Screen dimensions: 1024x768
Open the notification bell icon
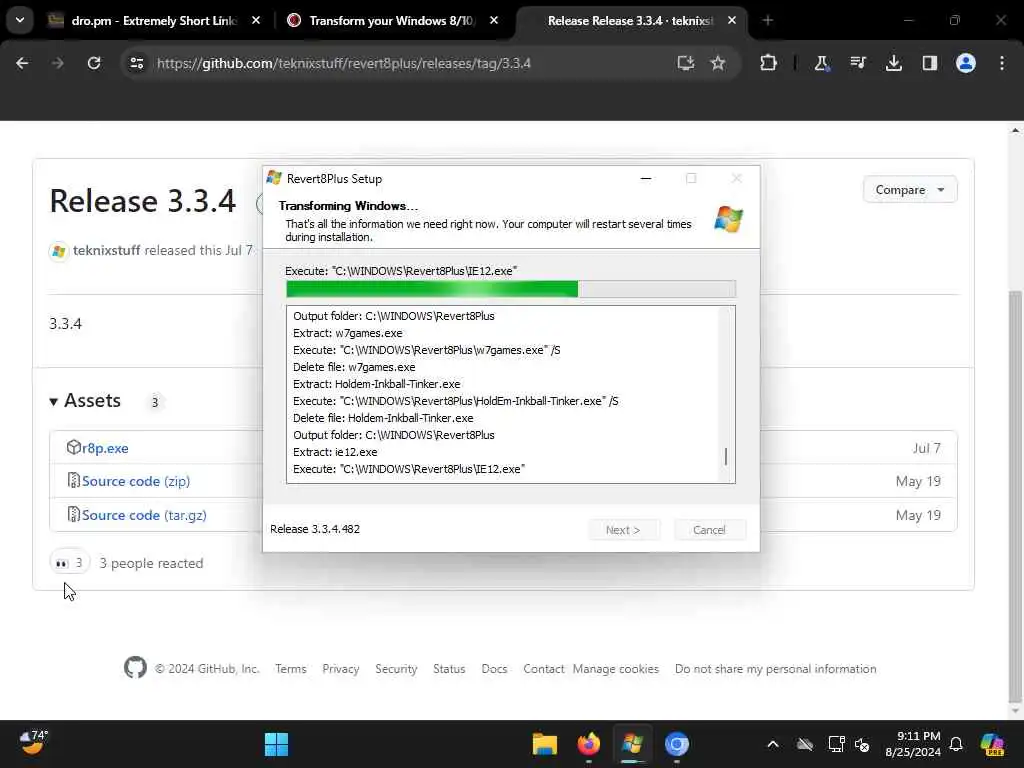click(956, 744)
